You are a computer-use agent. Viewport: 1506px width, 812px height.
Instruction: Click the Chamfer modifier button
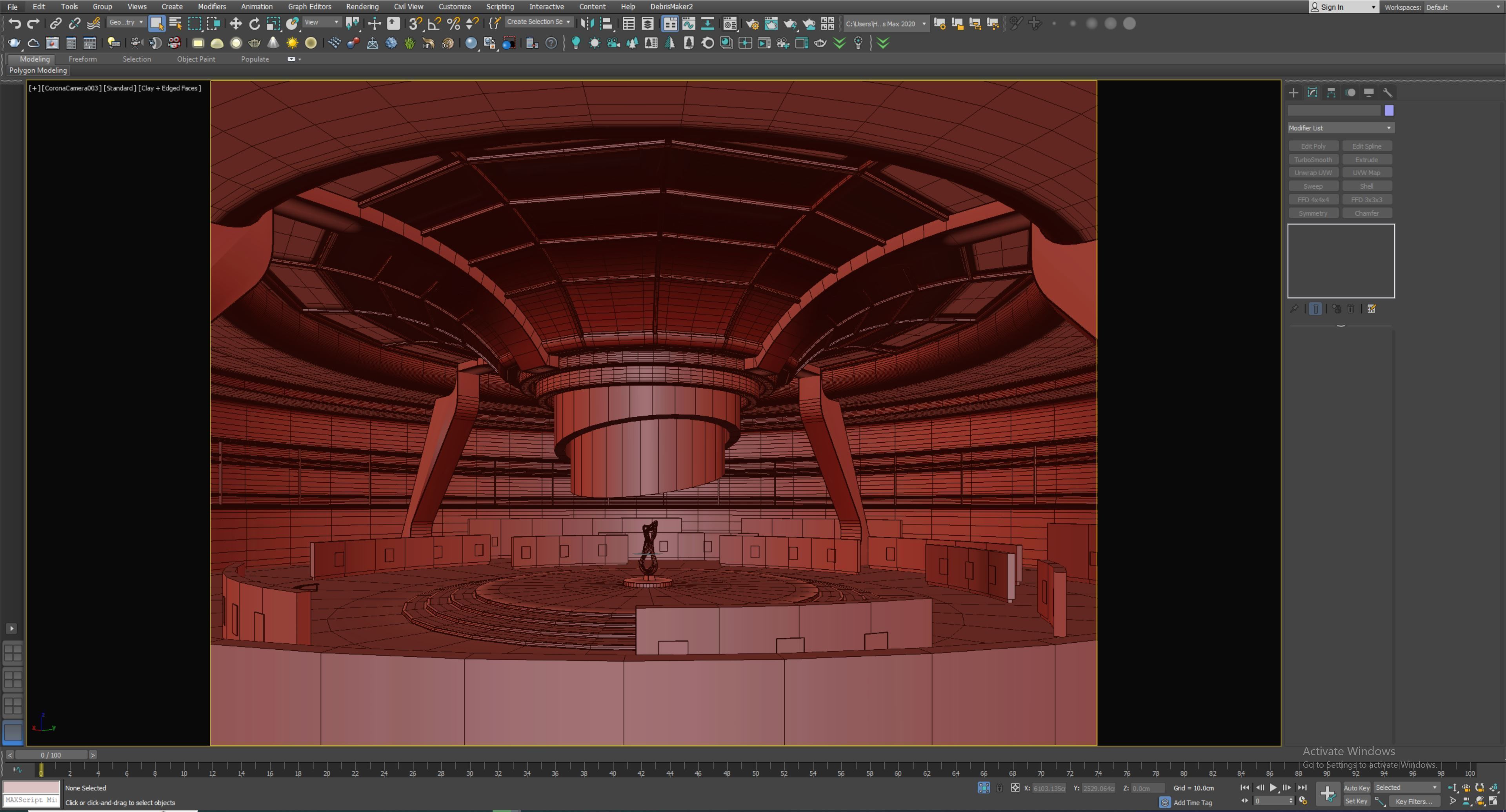tap(1367, 213)
